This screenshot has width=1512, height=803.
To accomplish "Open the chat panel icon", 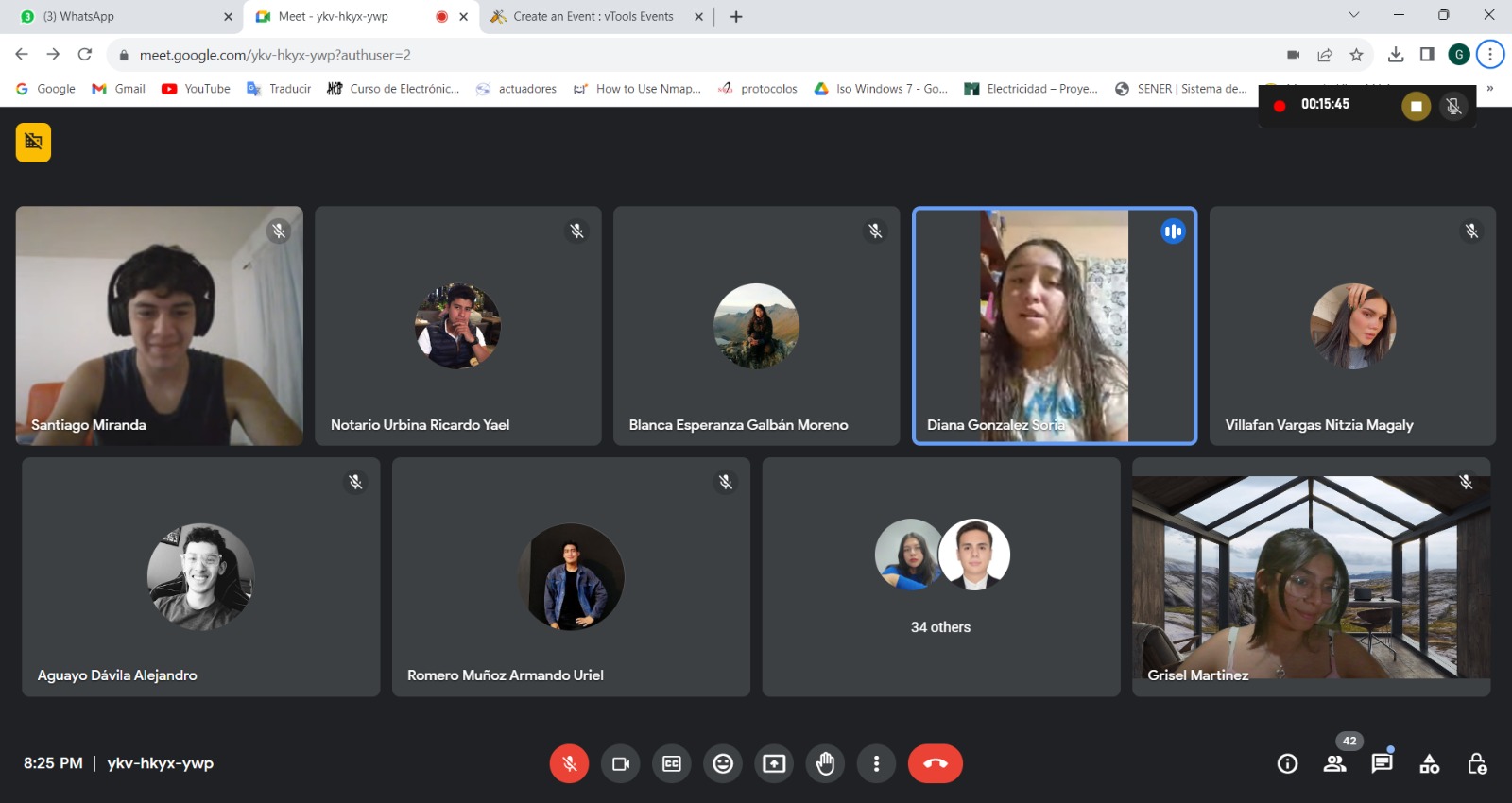I will 1382,763.
